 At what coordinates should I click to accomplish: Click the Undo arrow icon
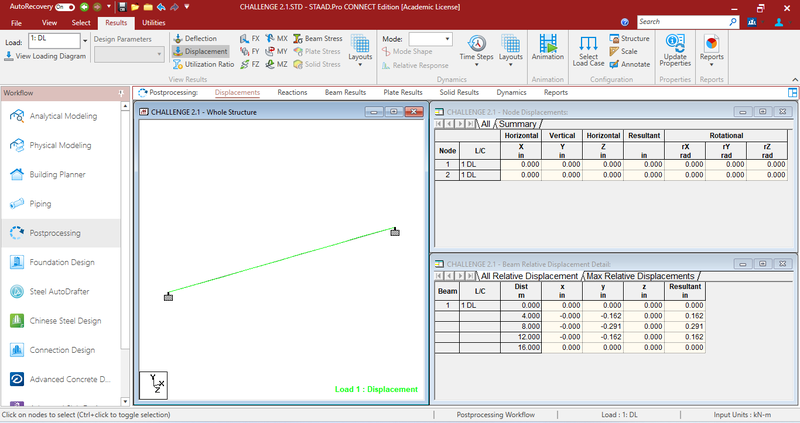161,7
